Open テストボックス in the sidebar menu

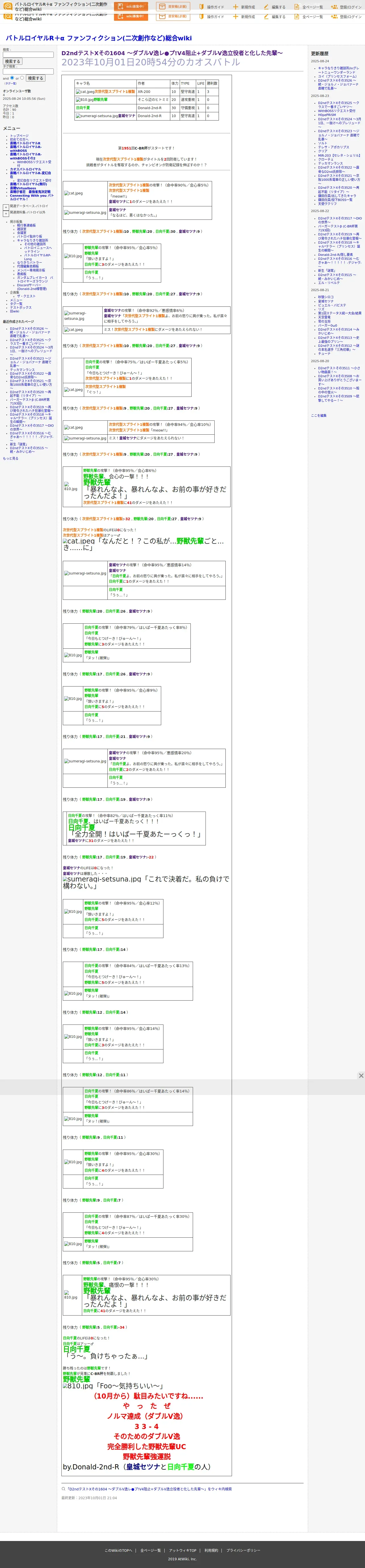pos(21,307)
